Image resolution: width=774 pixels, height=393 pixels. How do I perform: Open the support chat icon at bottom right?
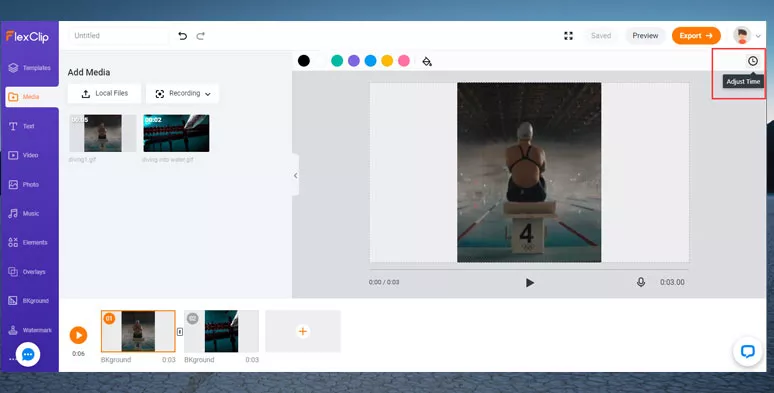tap(747, 351)
